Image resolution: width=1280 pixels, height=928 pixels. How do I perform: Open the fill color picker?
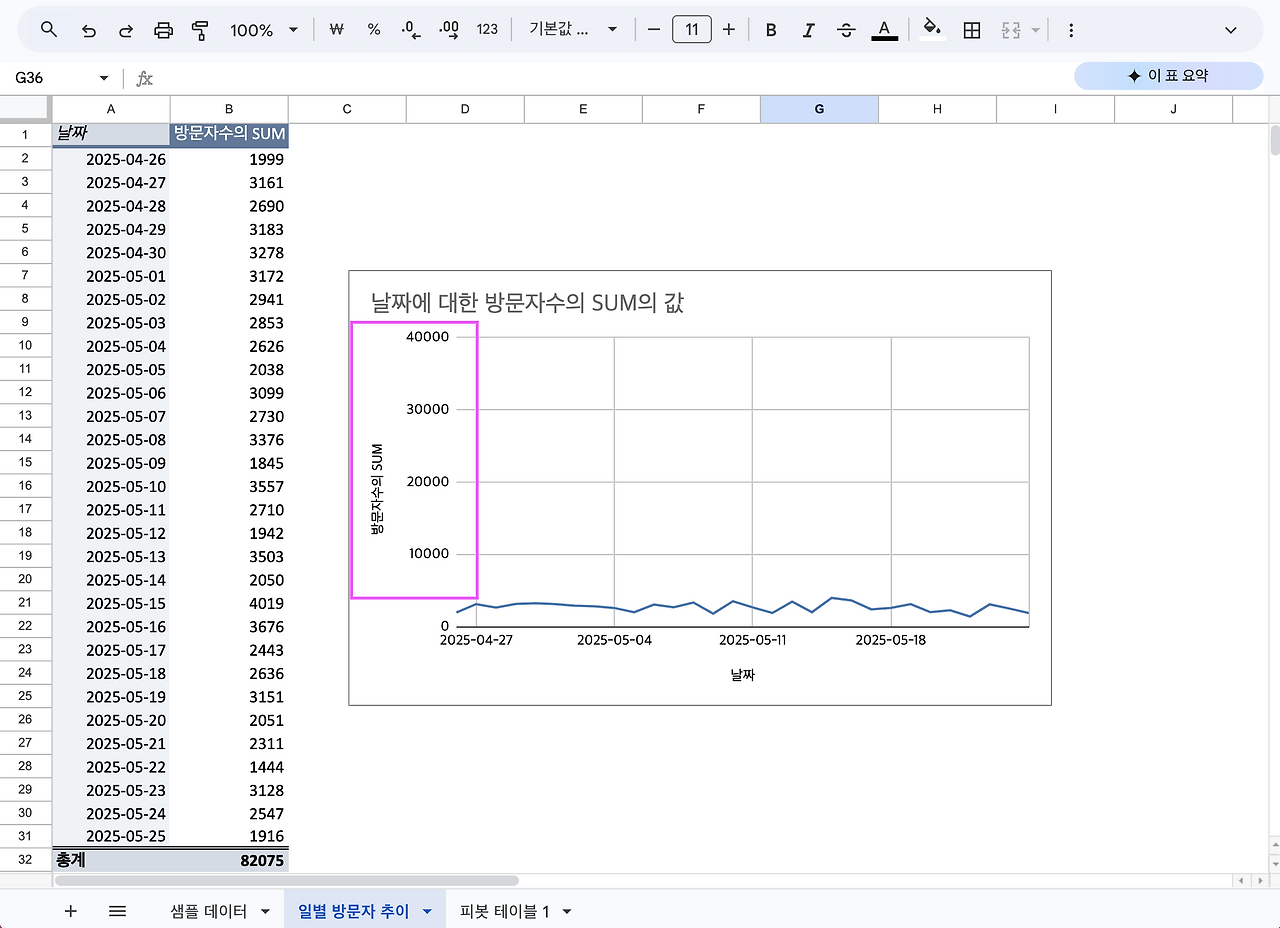coord(930,30)
